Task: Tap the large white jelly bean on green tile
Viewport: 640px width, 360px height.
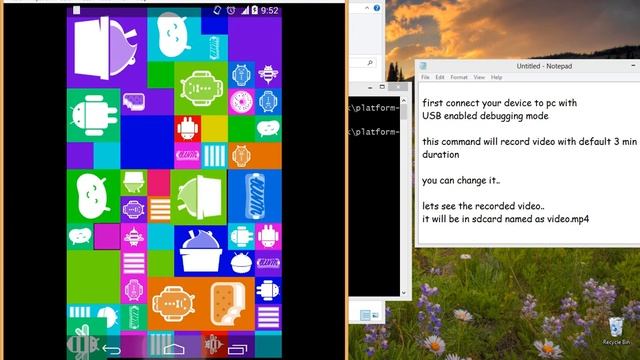Action: pos(93,196)
